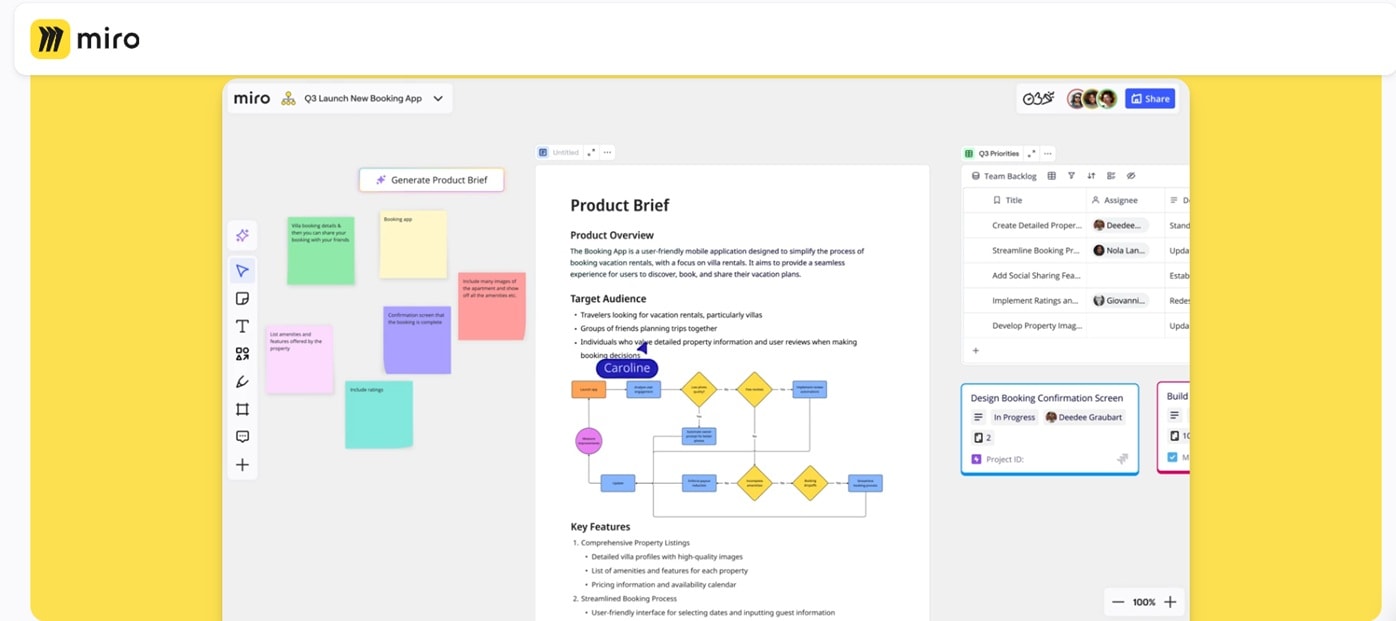Screen dimensions: 1396x621
Task: Click the Key Features heading
Action: click(x=600, y=526)
